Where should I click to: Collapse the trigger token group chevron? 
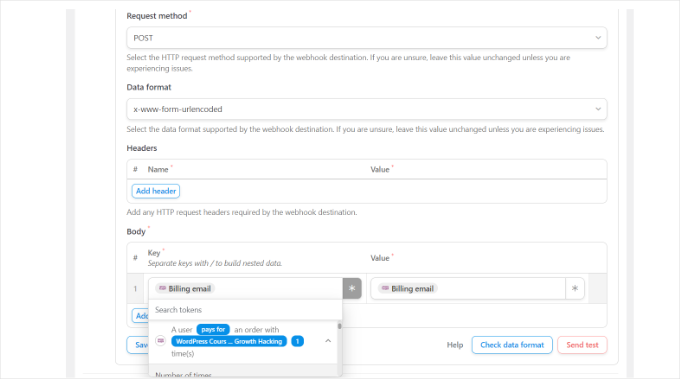pos(328,341)
